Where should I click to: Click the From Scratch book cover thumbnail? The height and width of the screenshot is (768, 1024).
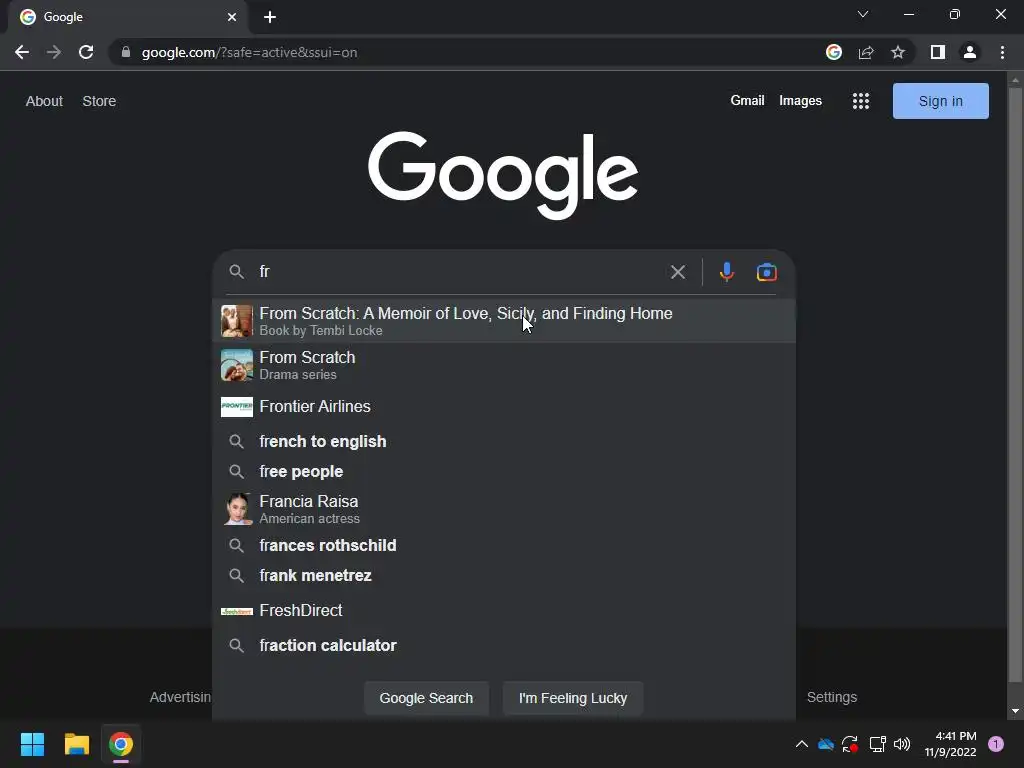(236, 321)
